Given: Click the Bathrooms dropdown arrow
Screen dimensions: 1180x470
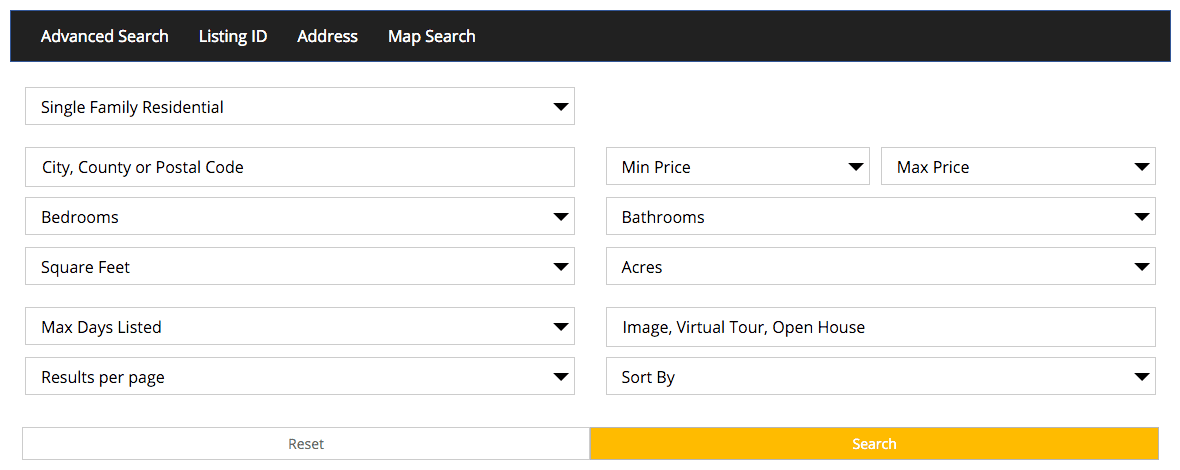Looking at the screenshot, I should pos(1142,217).
